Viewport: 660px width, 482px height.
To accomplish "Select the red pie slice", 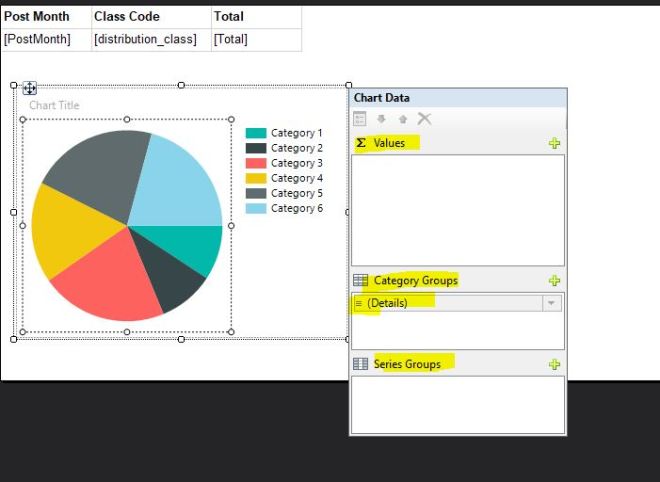I will [x=112, y=282].
